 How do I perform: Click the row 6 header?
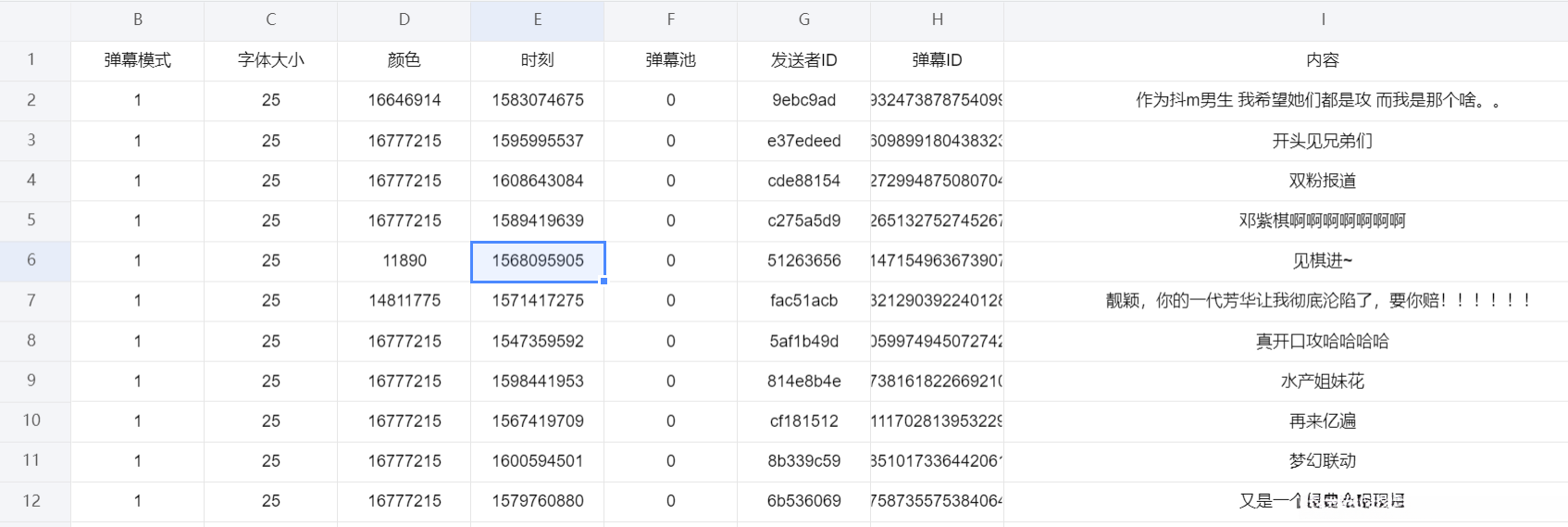(x=31, y=260)
